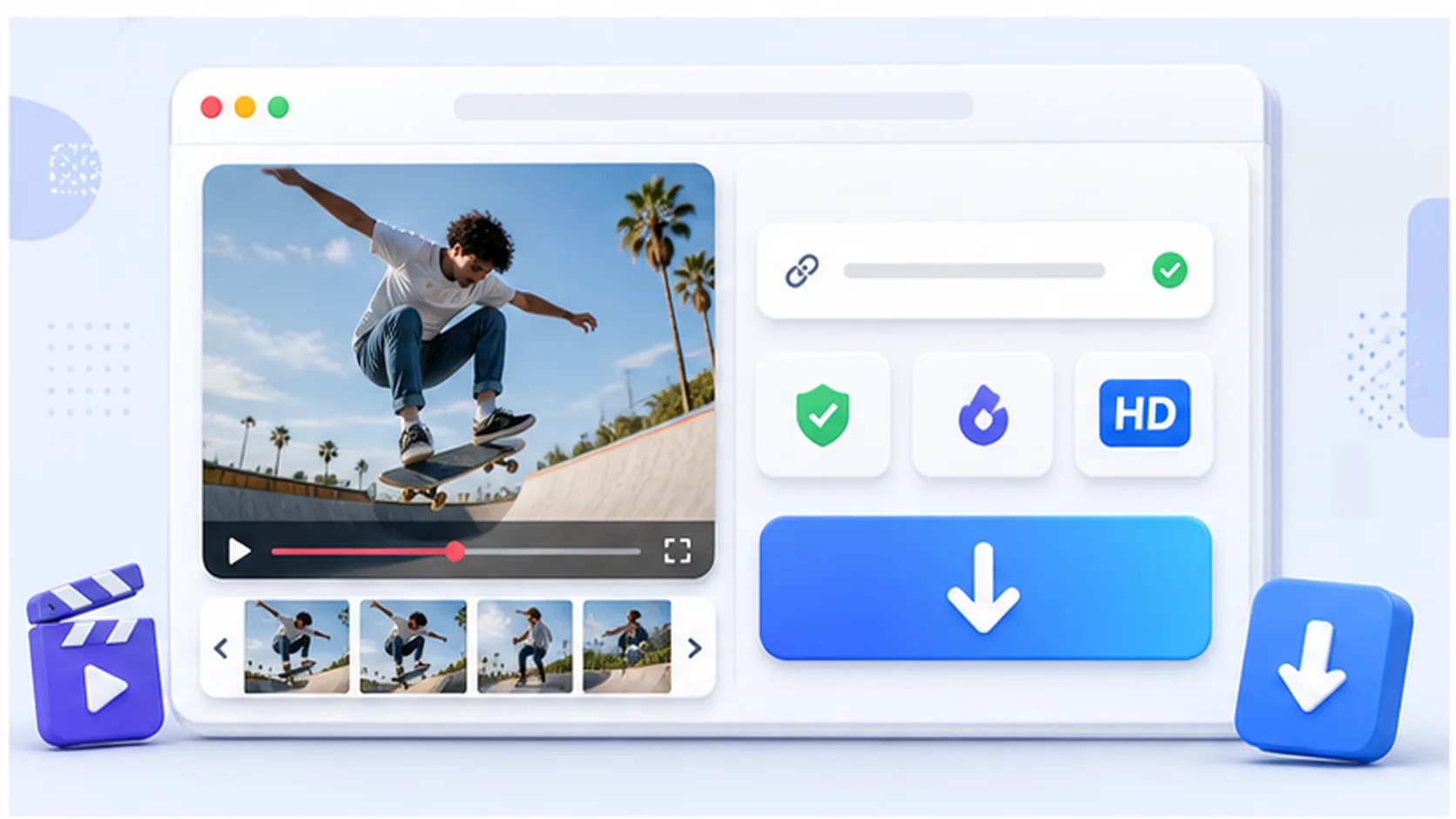Open the first skateboarder thumbnail
This screenshot has width=1456, height=819.
click(297, 647)
